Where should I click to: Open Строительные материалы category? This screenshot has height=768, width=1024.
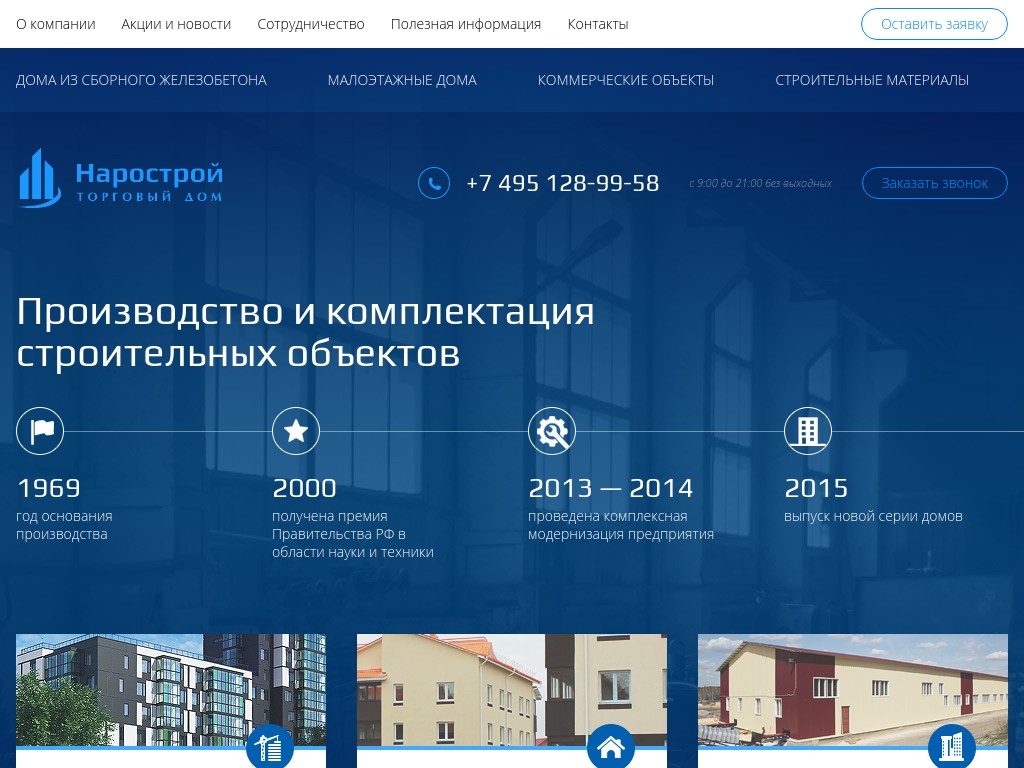coord(872,80)
